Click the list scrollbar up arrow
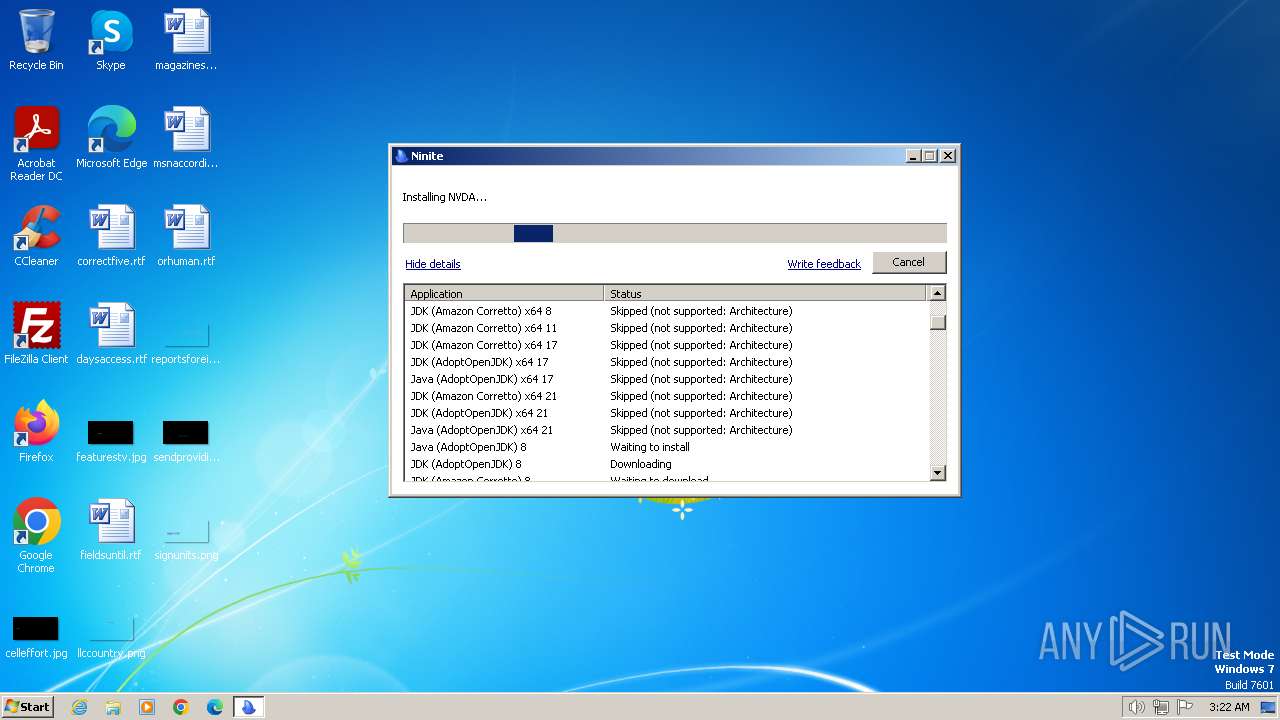This screenshot has width=1280, height=720. pos(937,293)
